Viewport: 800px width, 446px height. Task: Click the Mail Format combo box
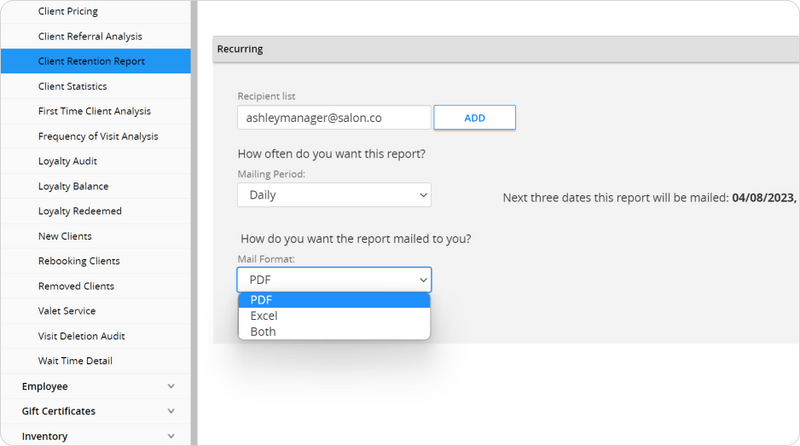(x=334, y=280)
